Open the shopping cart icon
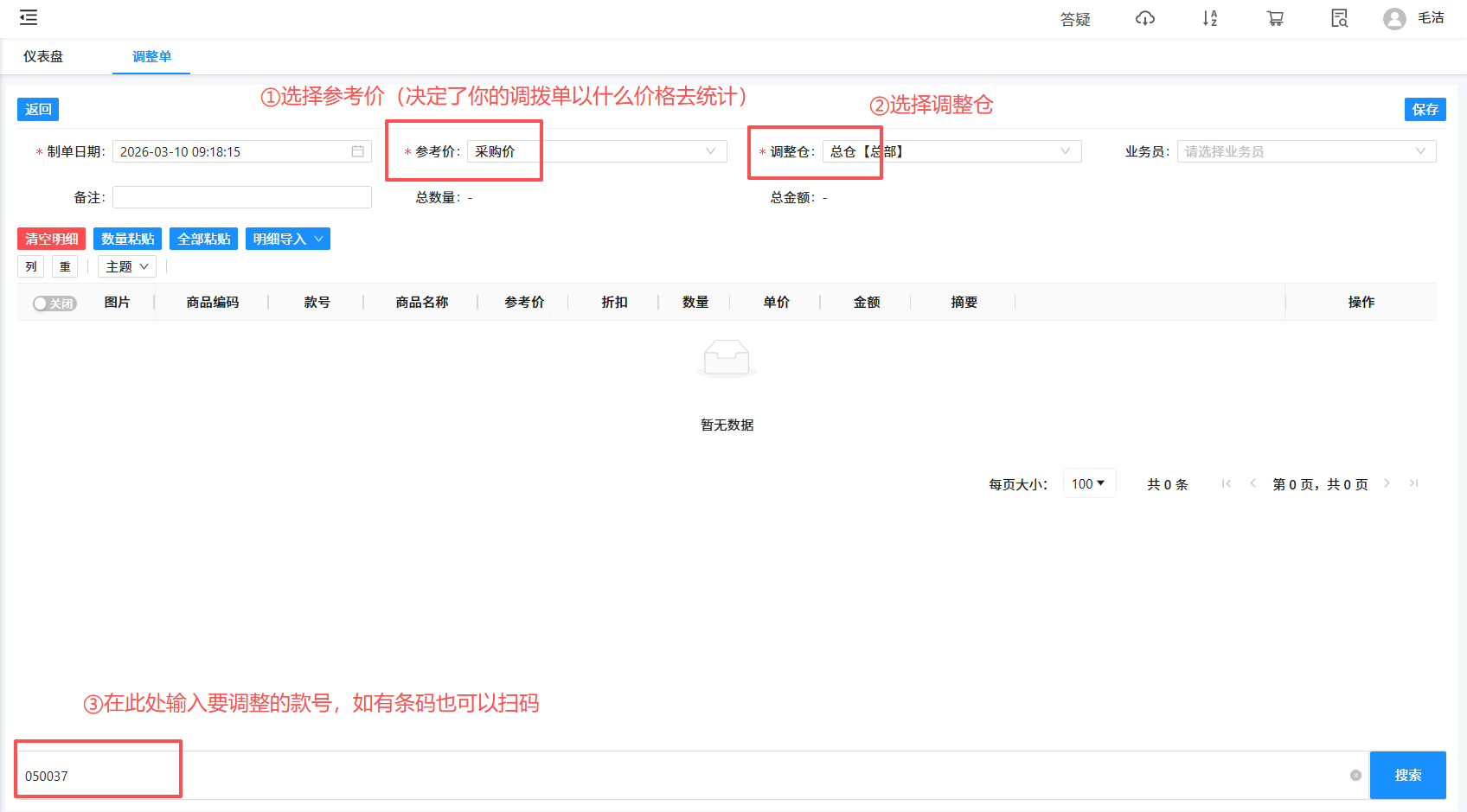Viewport: 1467px width, 812px height. (1274, 18)
